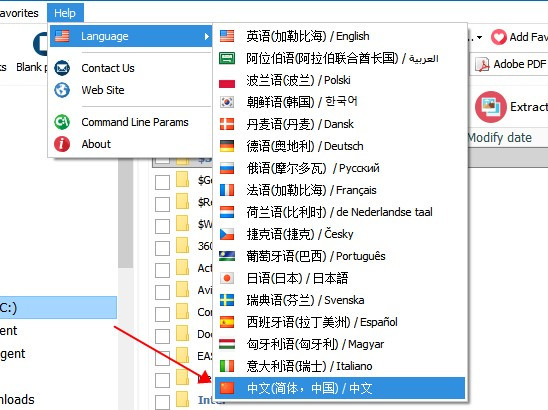
Task: Select Português language option
Action: [x=340, y=256]
